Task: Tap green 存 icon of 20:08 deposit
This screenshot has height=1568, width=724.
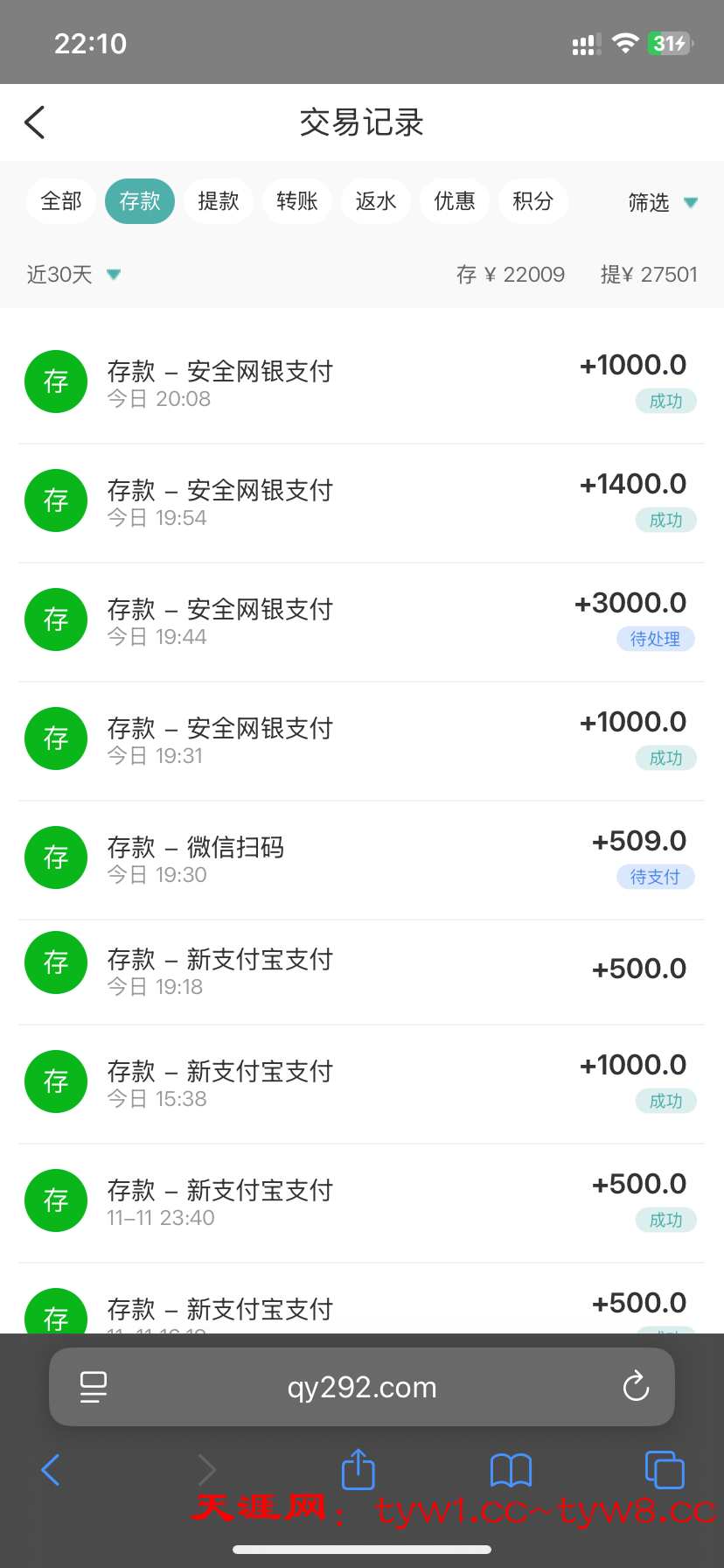Action: pos(56,381)
